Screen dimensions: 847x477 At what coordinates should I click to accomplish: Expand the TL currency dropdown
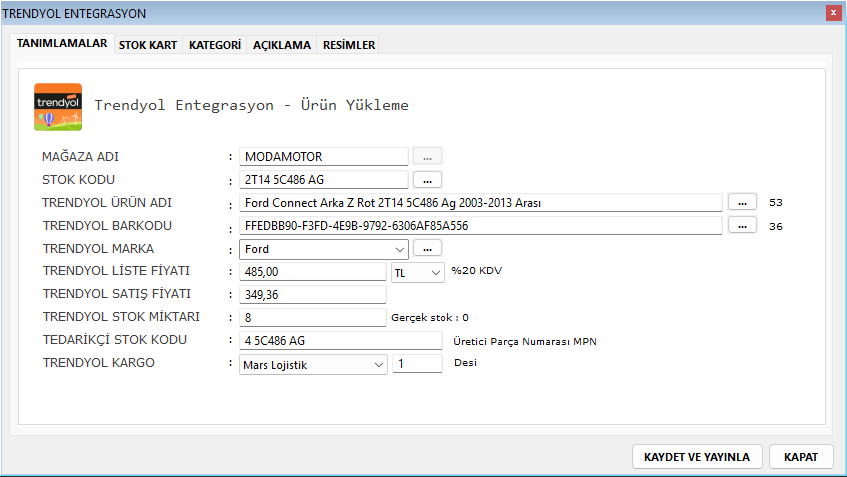click(435, 273)
